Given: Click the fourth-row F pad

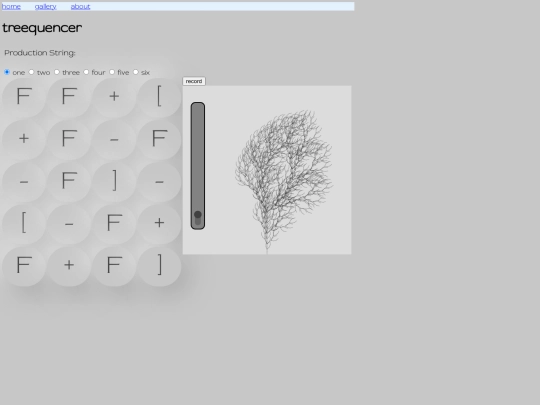Looking at the screenshot, I should point(114,224).
